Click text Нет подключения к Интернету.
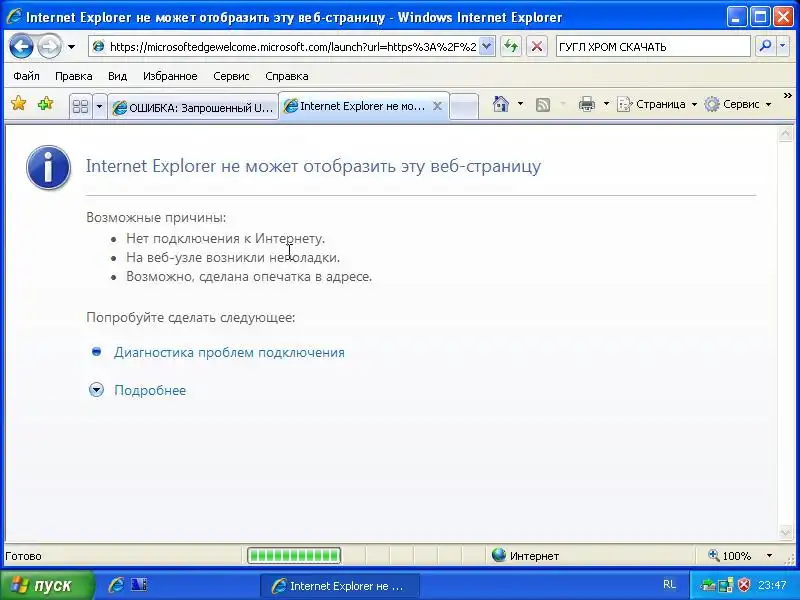This screenshot has height=600, width=800. [226, 238]
